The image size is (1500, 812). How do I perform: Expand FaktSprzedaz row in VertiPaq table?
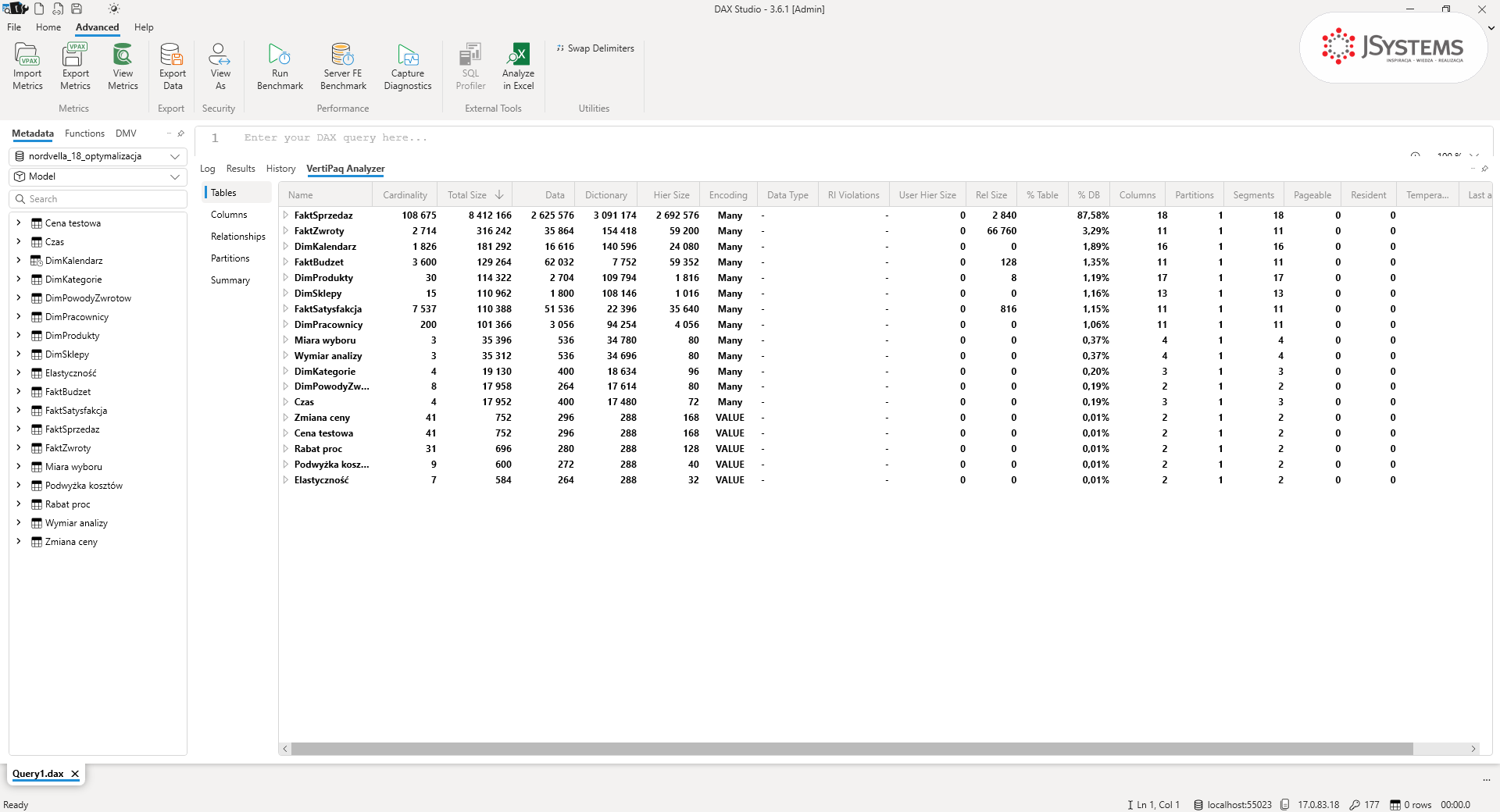click(x=286, y=215)
